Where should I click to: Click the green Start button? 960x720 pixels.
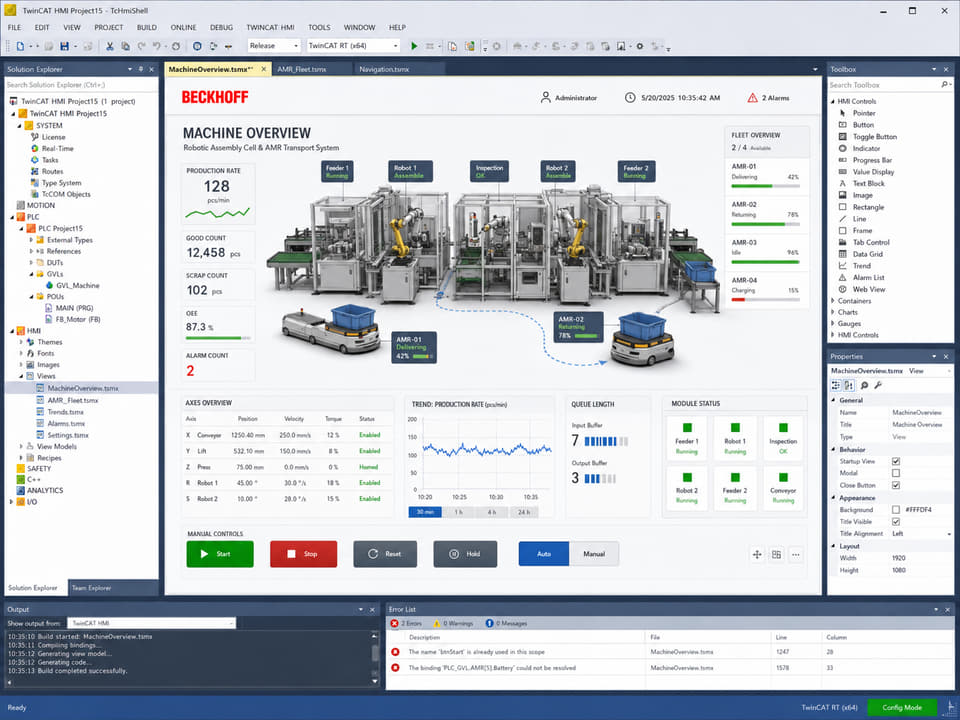(x=220, y=554)
